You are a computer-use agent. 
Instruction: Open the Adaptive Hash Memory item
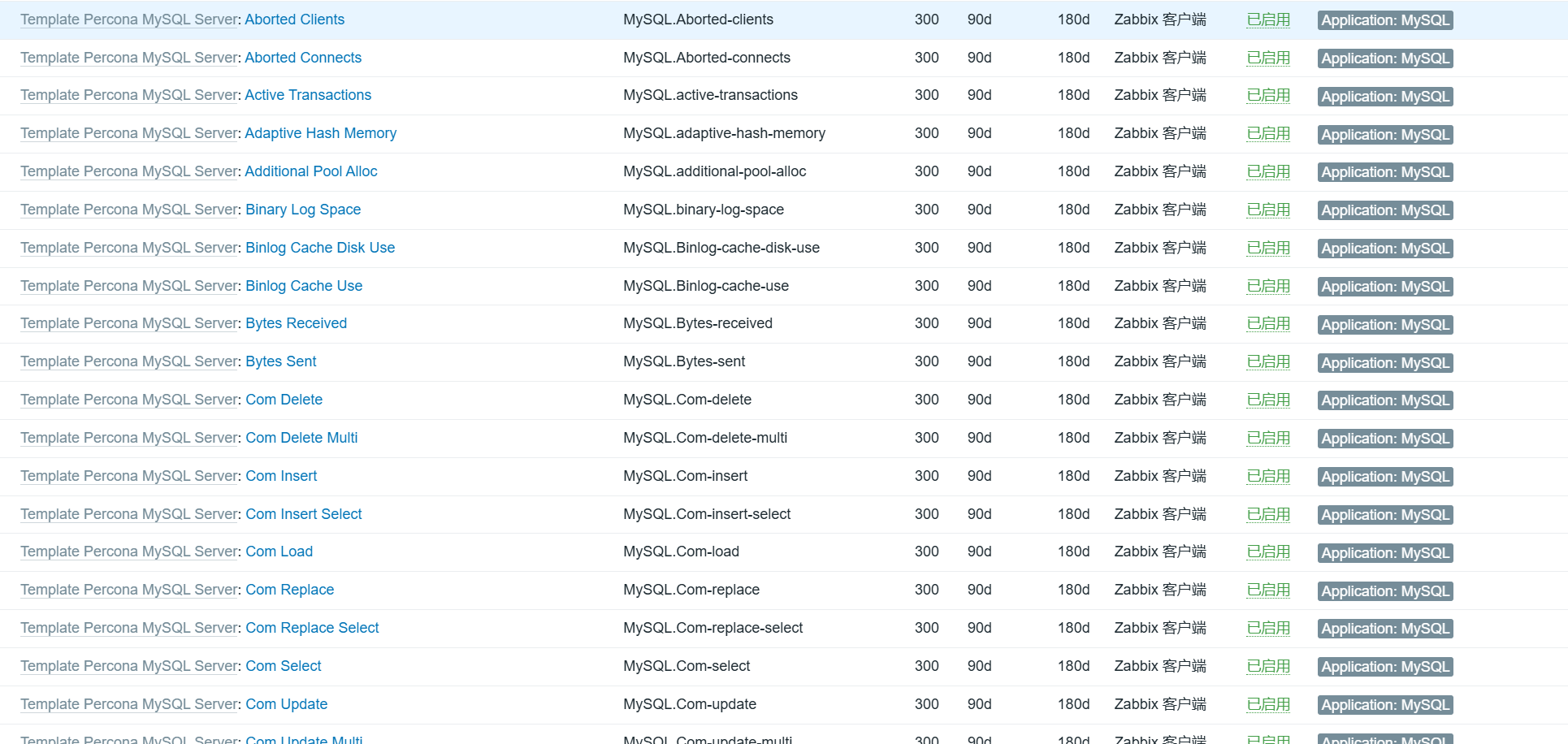click(x=321, y=133)
